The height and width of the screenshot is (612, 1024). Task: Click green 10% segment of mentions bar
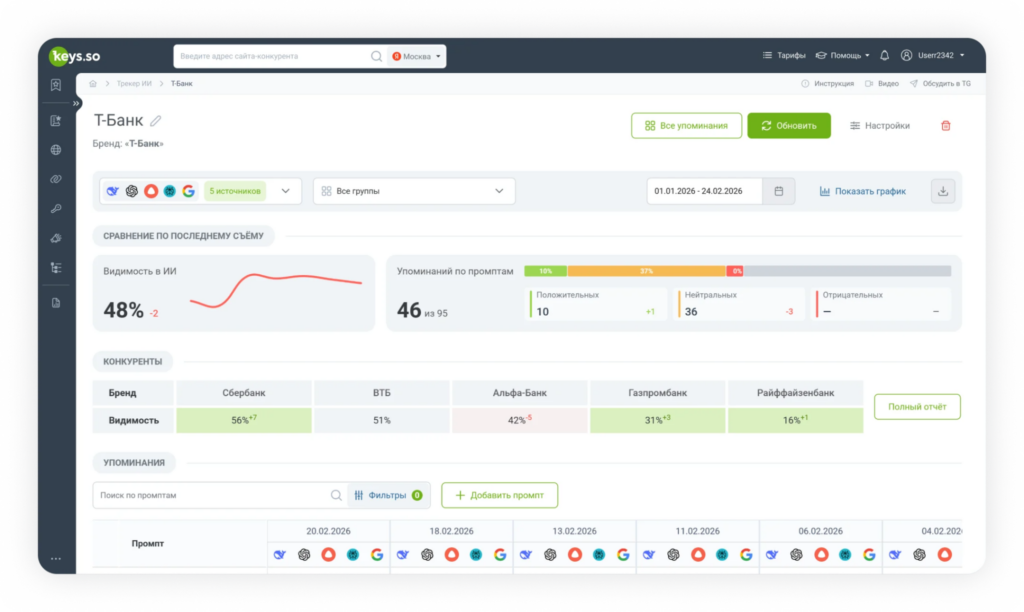pyautogui.click(x=545, y=271)
